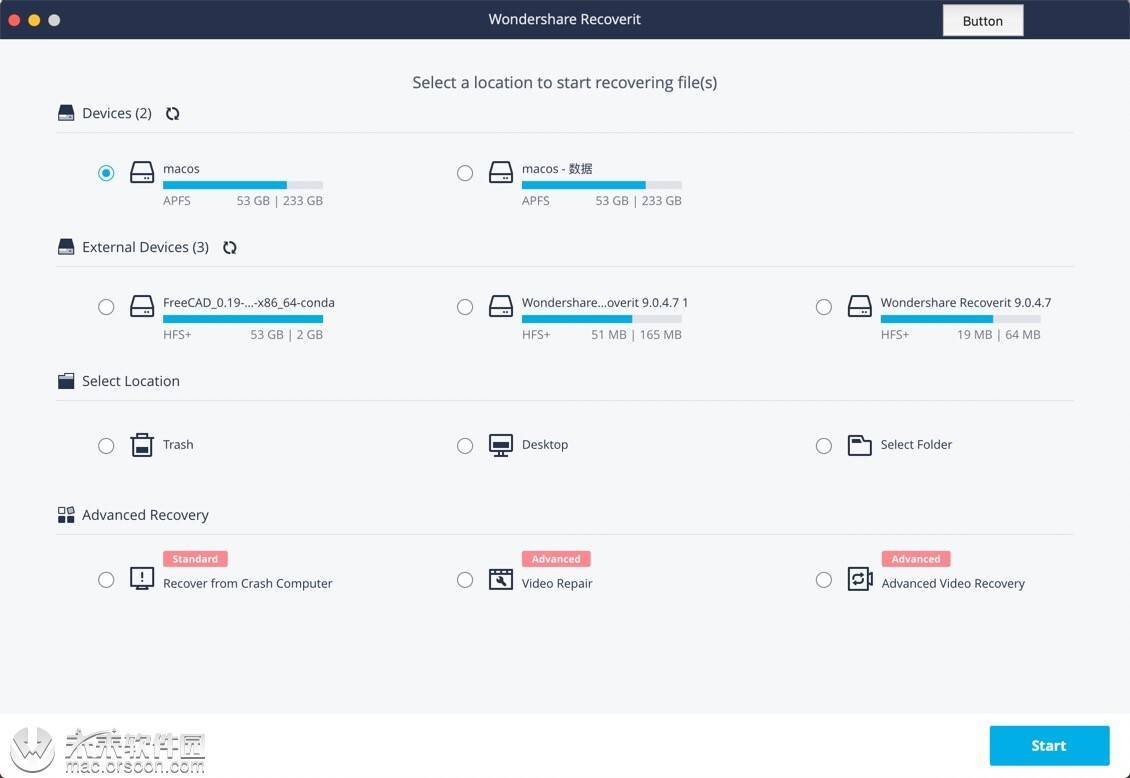The image size is (1130, 778).
Task: Click the Trash bin icon
Action: 142,445
